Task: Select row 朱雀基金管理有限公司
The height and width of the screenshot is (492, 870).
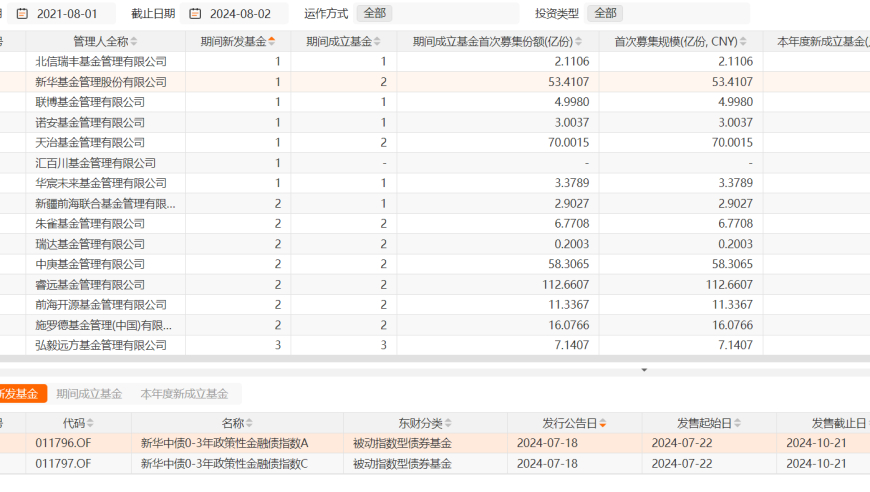Action: 435,224
